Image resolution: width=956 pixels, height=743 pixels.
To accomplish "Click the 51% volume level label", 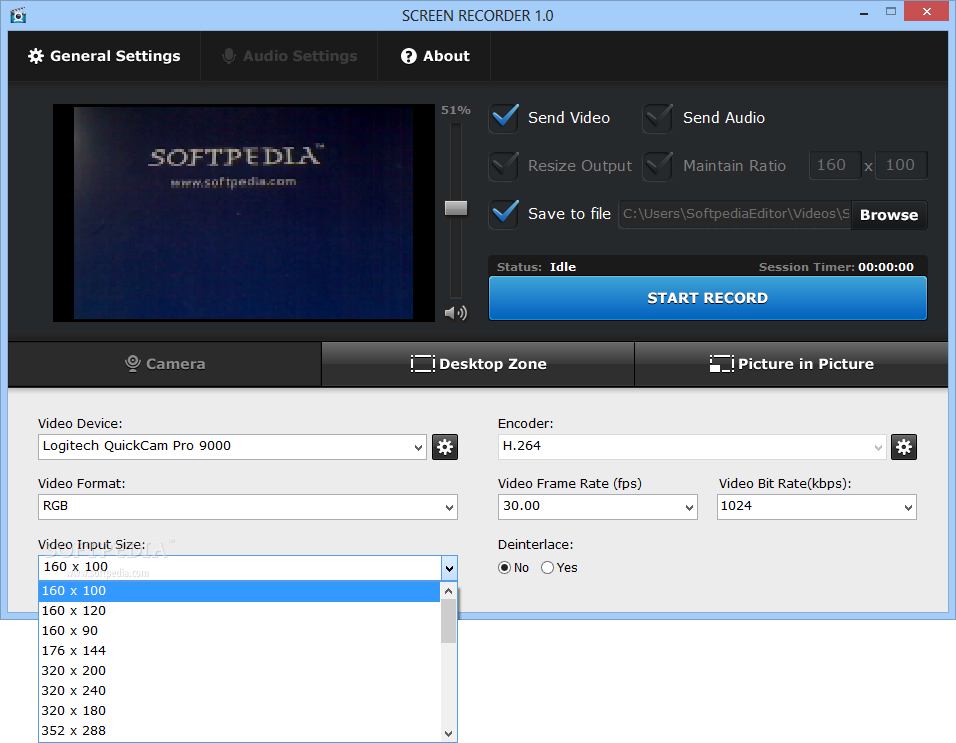I will click(x=456, y=110).
